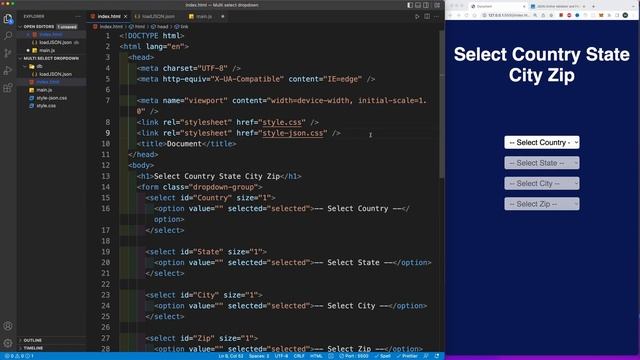Go back in the browser

coord(451,16)
